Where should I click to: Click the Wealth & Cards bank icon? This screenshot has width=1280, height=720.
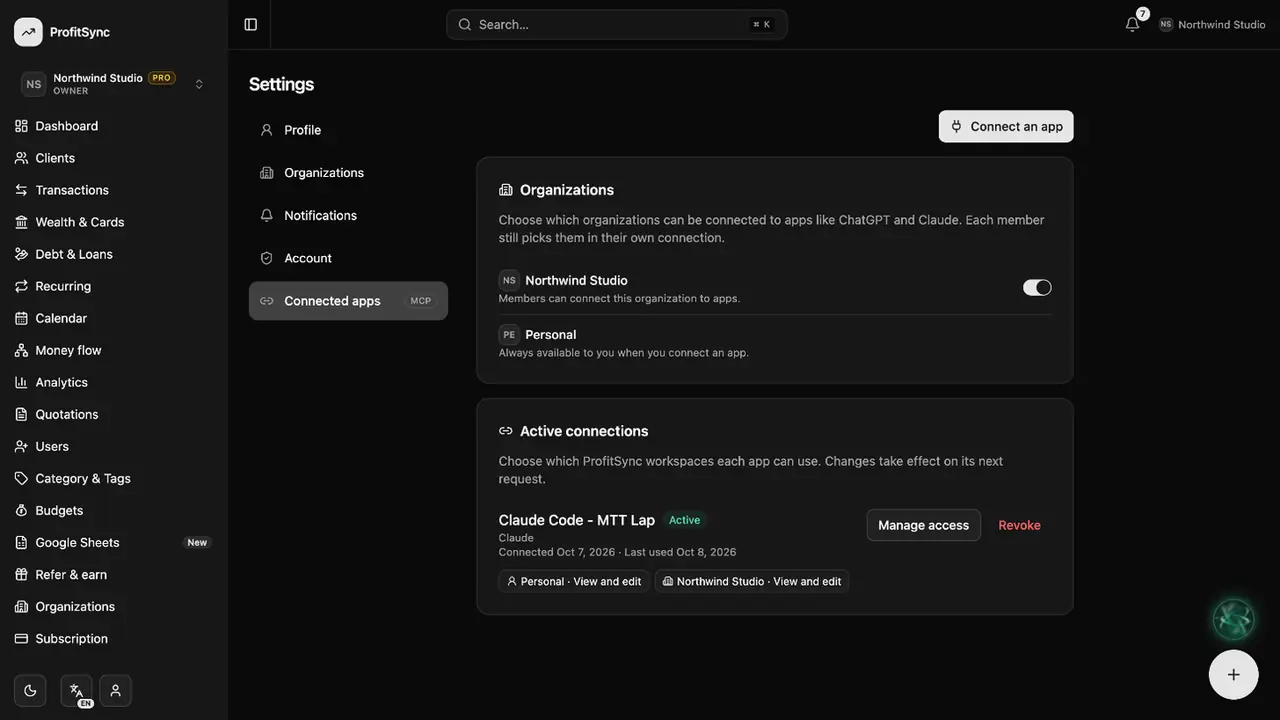(21, 222)
